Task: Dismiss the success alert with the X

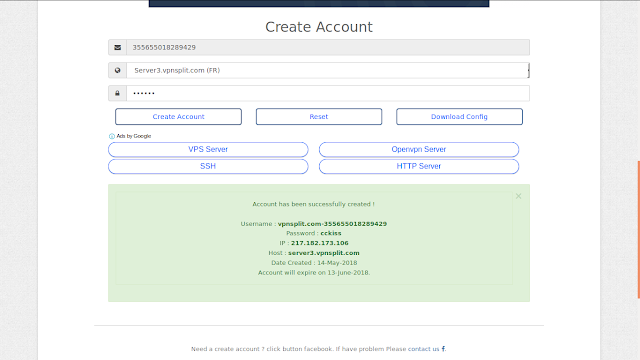Action: point(518,196)
